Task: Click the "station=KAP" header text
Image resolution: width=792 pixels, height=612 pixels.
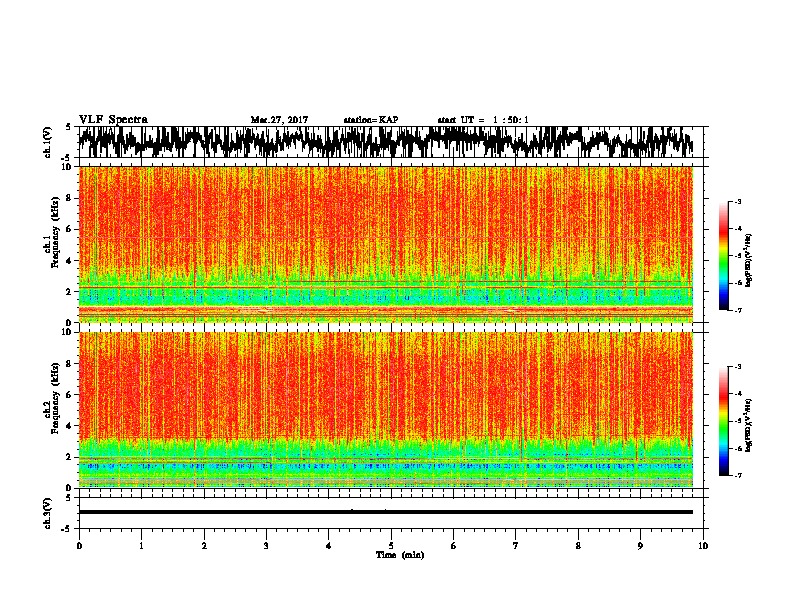Action: (371, 120)
